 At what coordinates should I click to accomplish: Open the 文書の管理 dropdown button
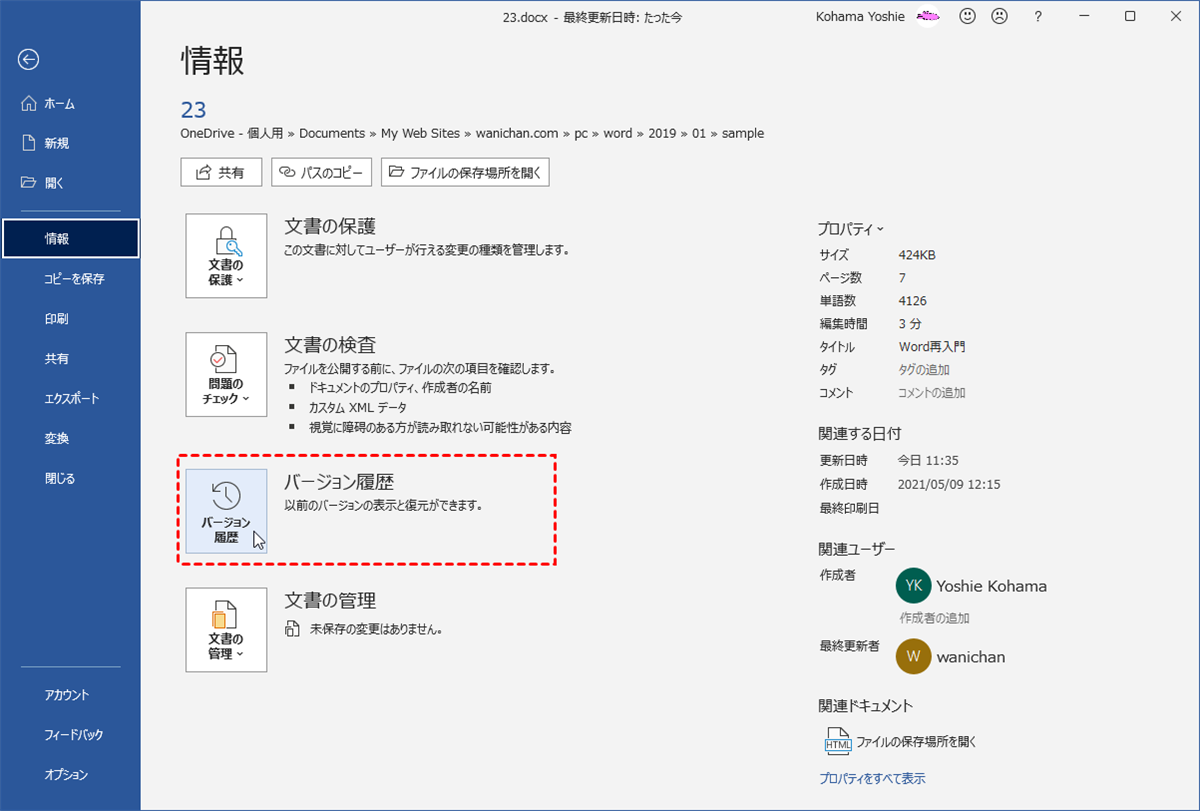pyautogui.click(x=226, y=629)
